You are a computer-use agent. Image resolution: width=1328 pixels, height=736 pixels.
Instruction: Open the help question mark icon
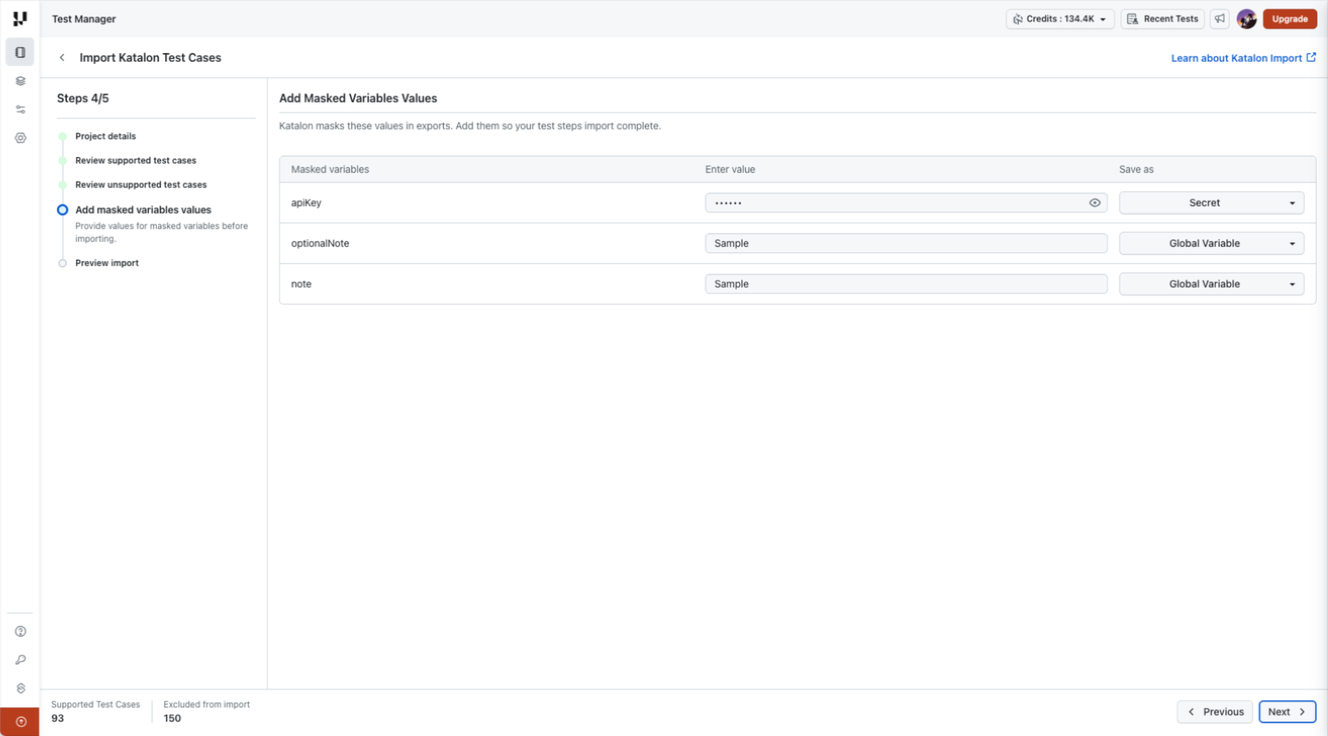click(x=20, y=632)
